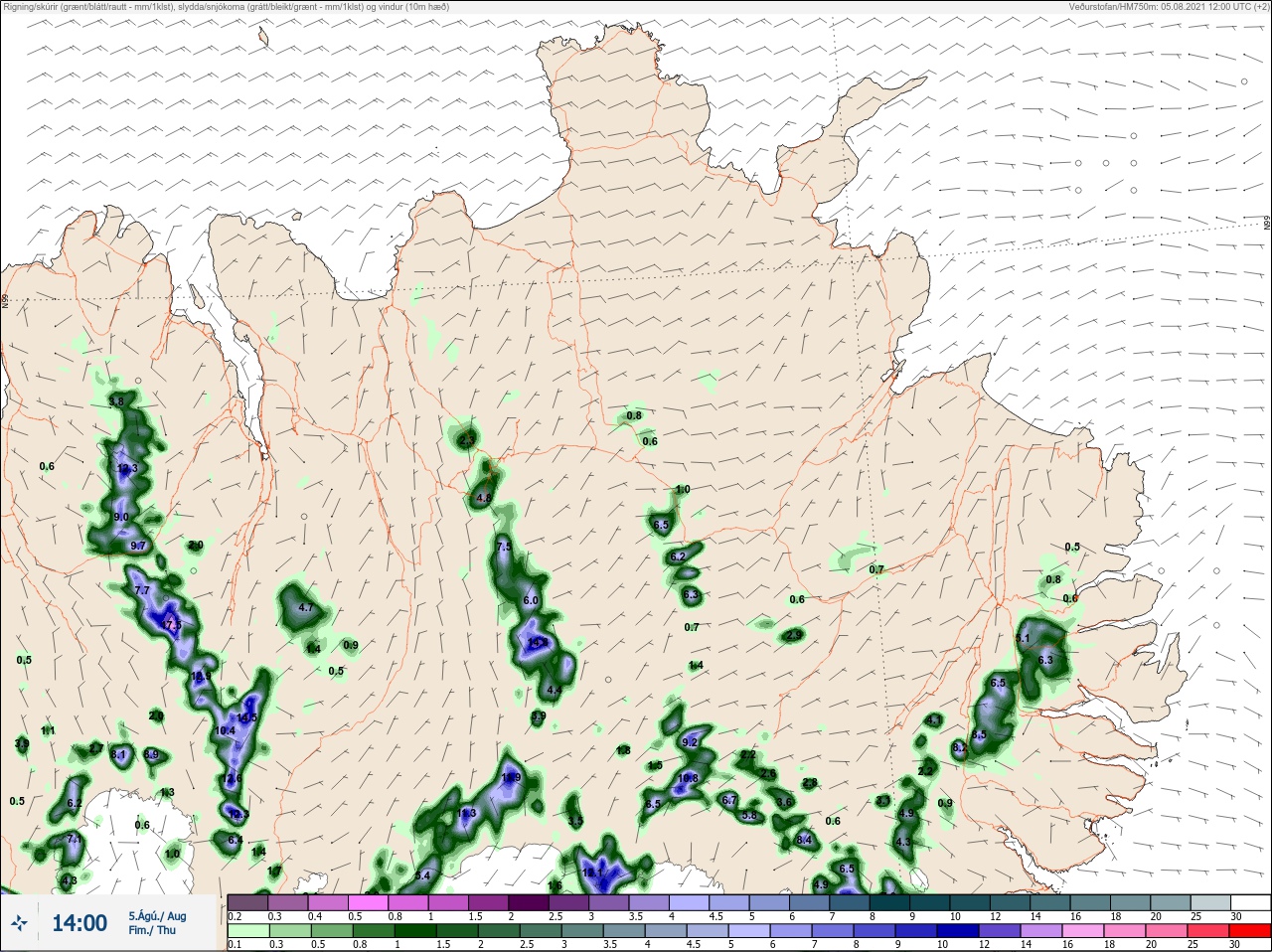Click the 4.7 precipitation value
The image size is (1272, 952).
[x=306, y=608]
